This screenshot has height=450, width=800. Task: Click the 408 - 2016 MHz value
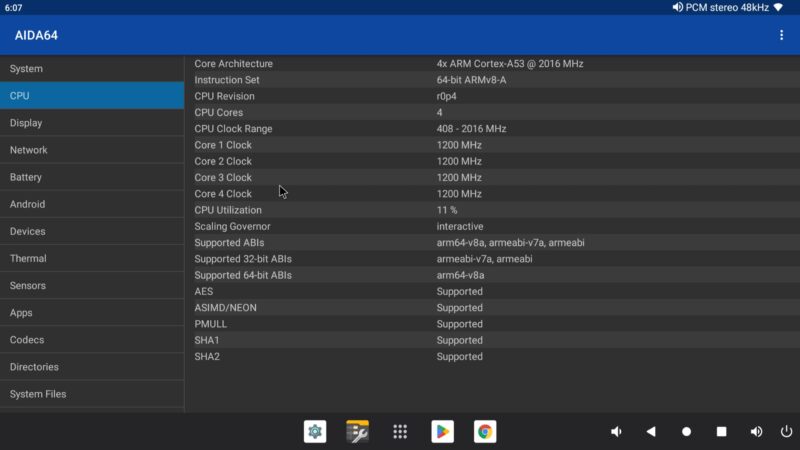471,129
